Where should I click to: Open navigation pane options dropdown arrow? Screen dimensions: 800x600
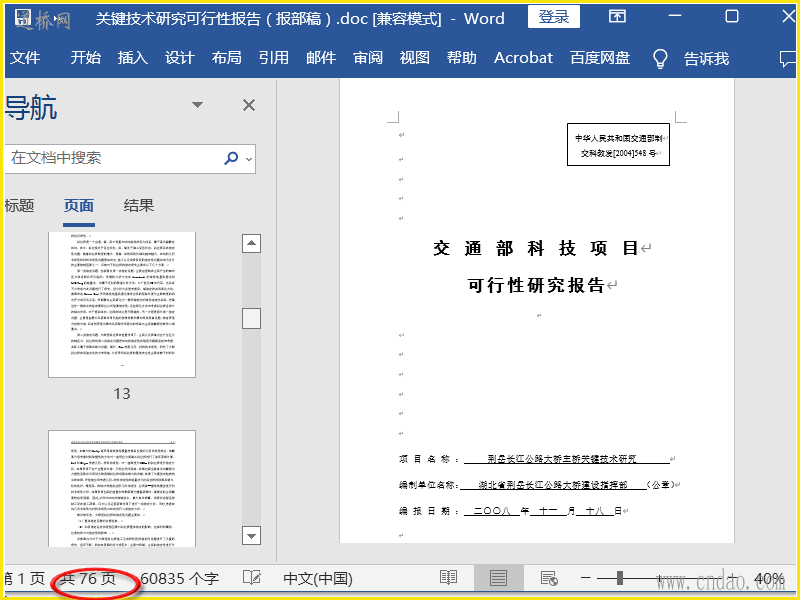click(197, 105)
